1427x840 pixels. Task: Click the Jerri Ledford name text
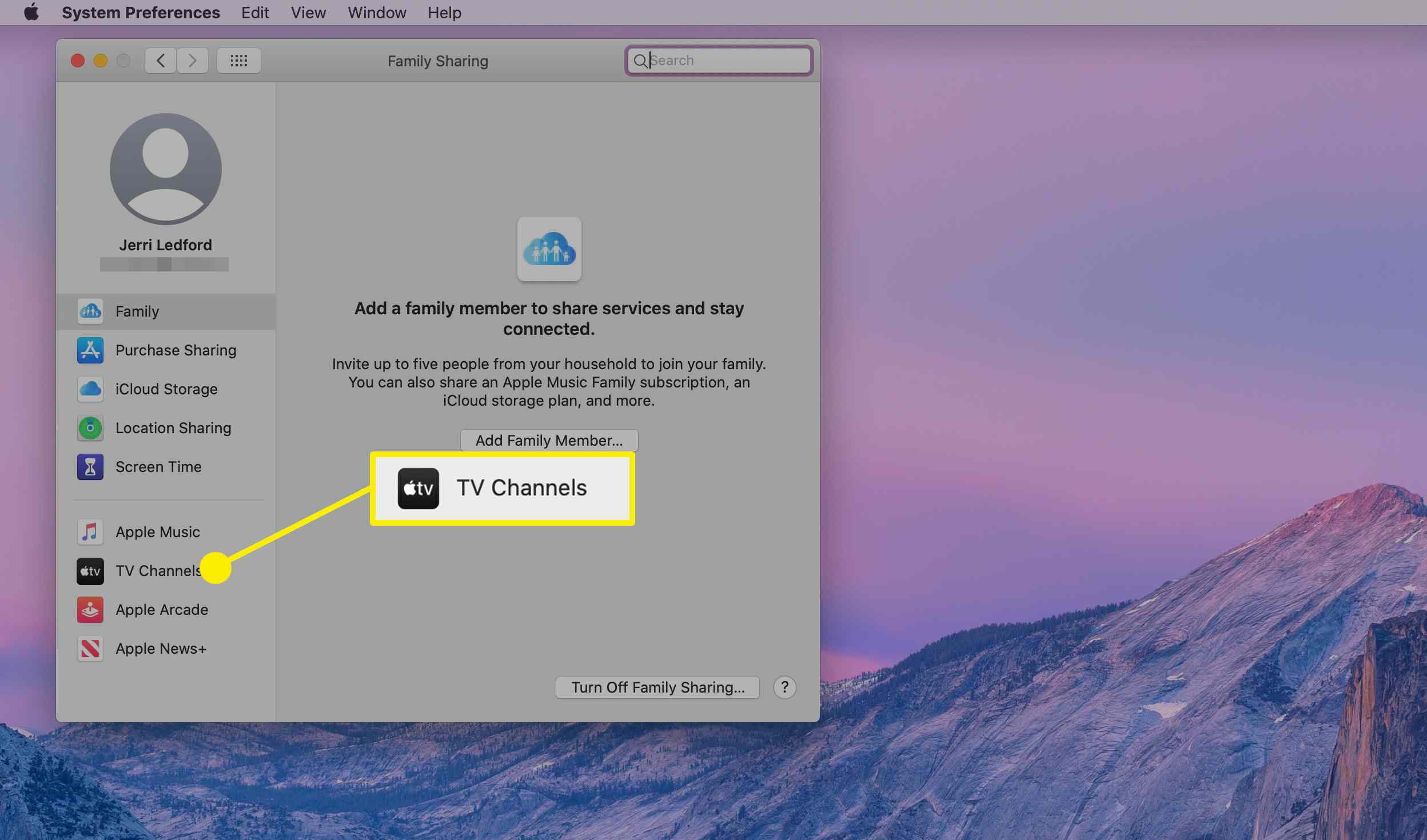166,245
